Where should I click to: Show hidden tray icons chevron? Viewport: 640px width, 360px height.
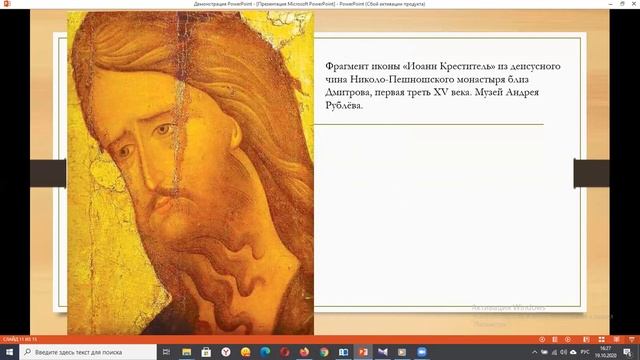point(535,352)
